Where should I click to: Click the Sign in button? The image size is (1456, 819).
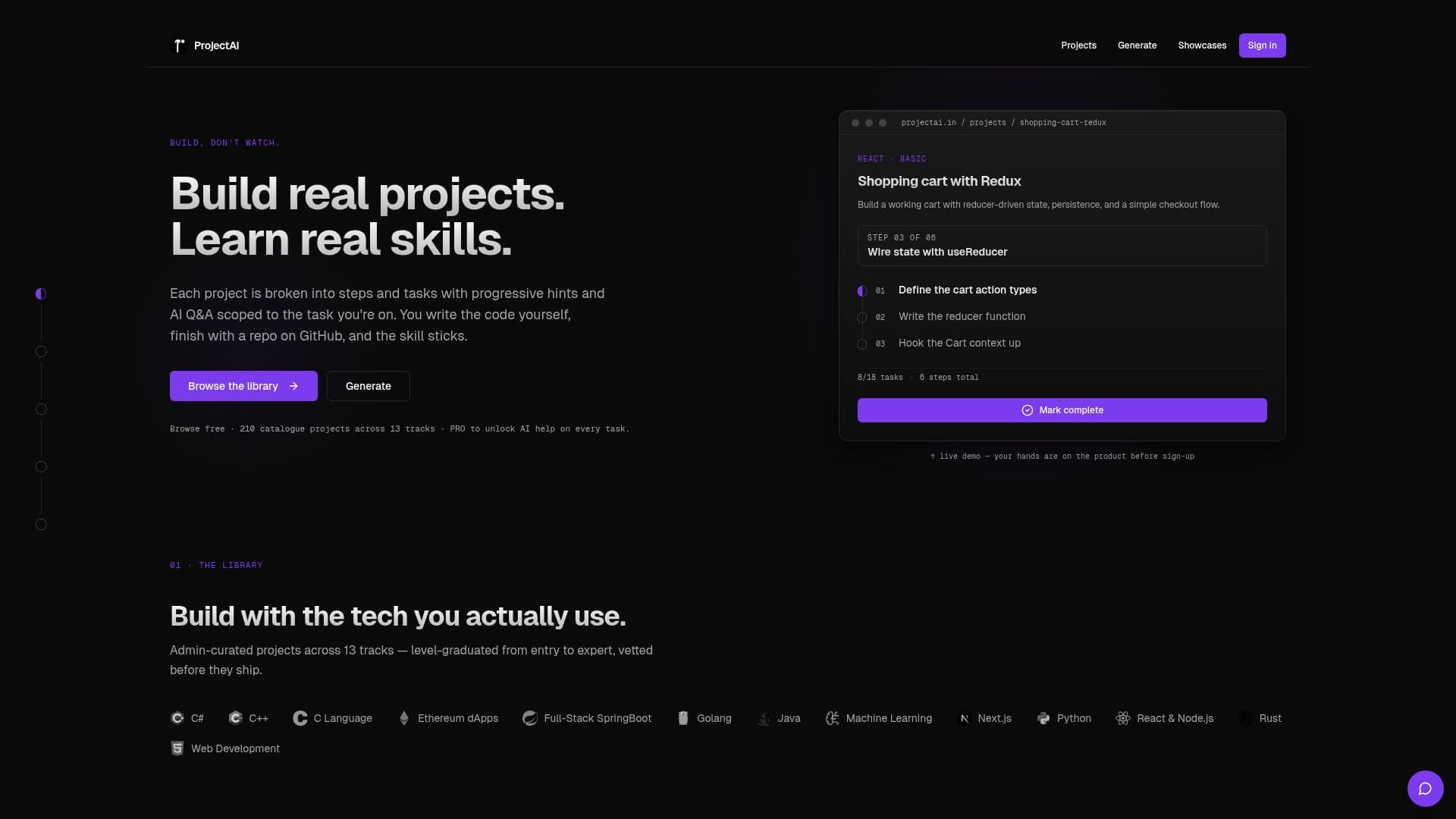(x=1262, y=45)
